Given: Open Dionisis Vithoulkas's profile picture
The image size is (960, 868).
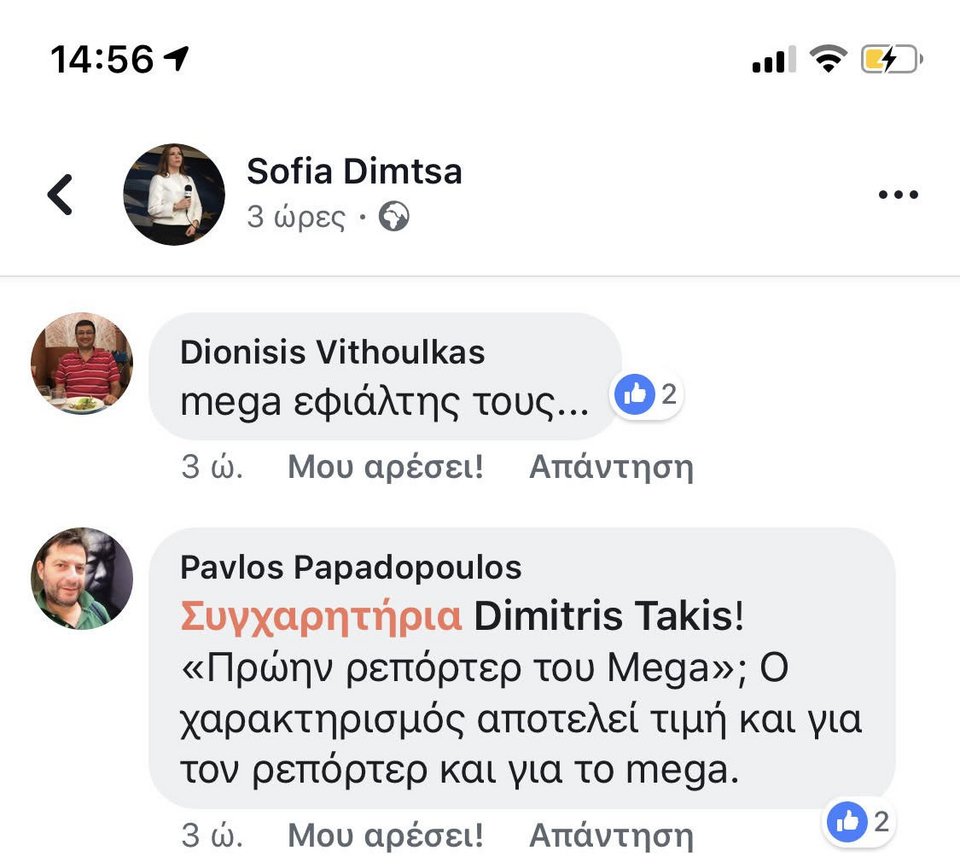Looking at the screenshot, I should pos(82,363).
